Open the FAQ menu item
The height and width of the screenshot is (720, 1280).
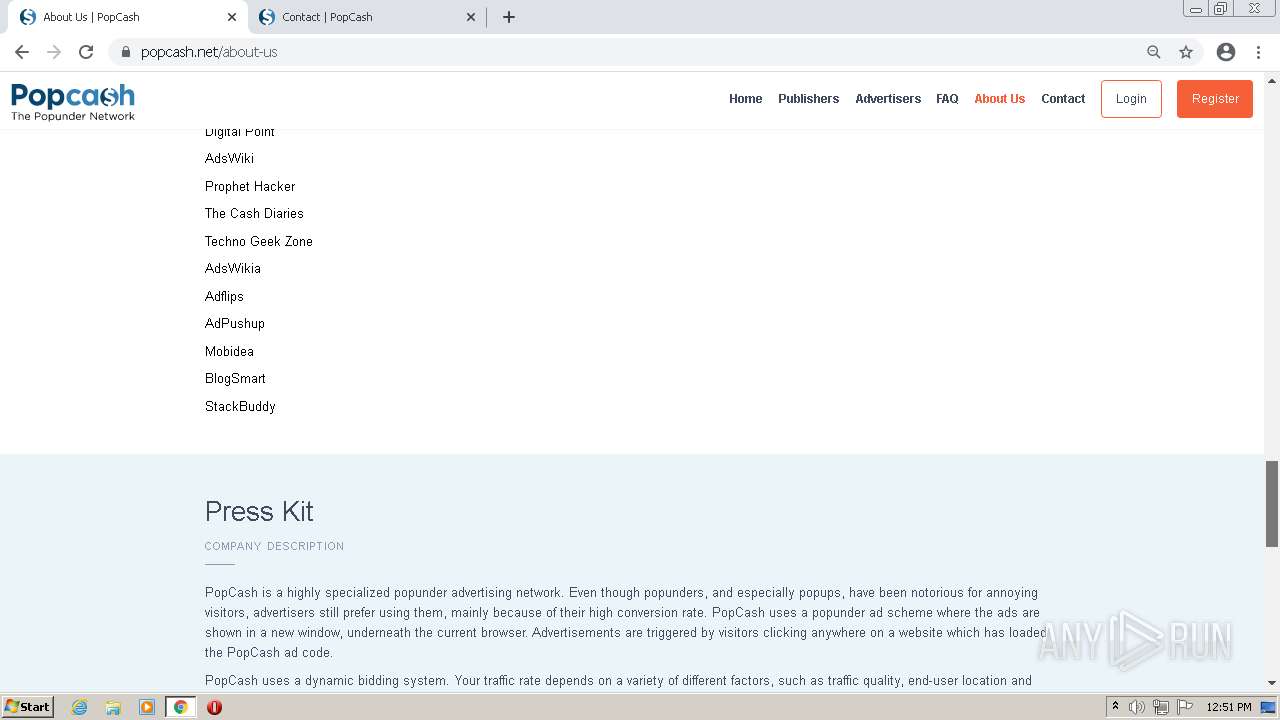(947, 99)
